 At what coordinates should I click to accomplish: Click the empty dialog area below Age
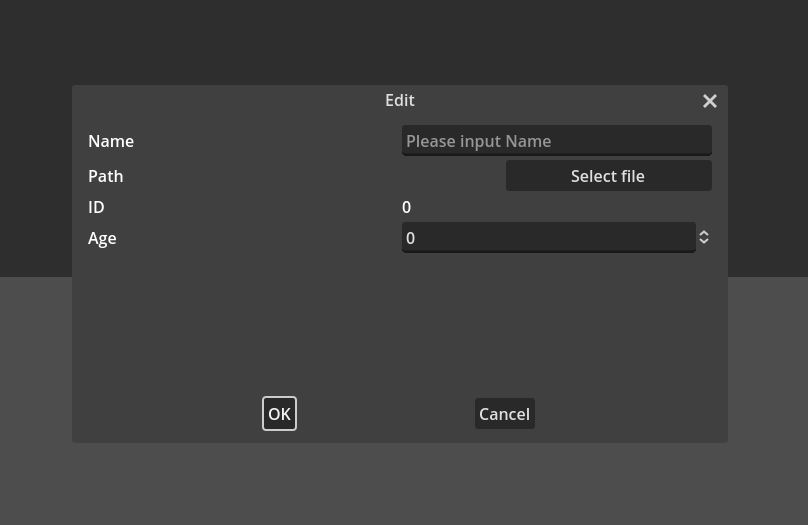[x=400, y=320]
